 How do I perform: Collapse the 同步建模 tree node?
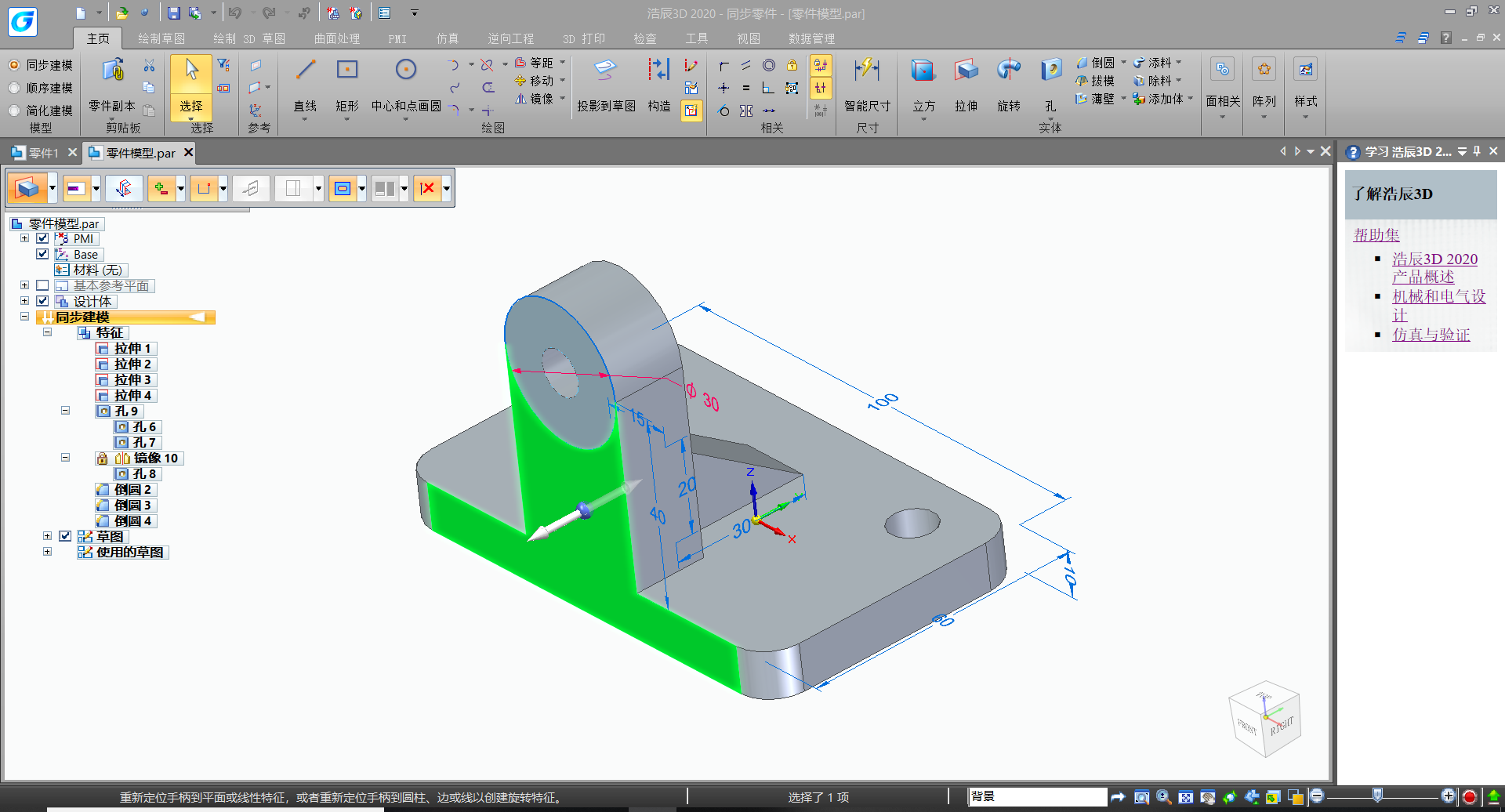click(24, 317)
